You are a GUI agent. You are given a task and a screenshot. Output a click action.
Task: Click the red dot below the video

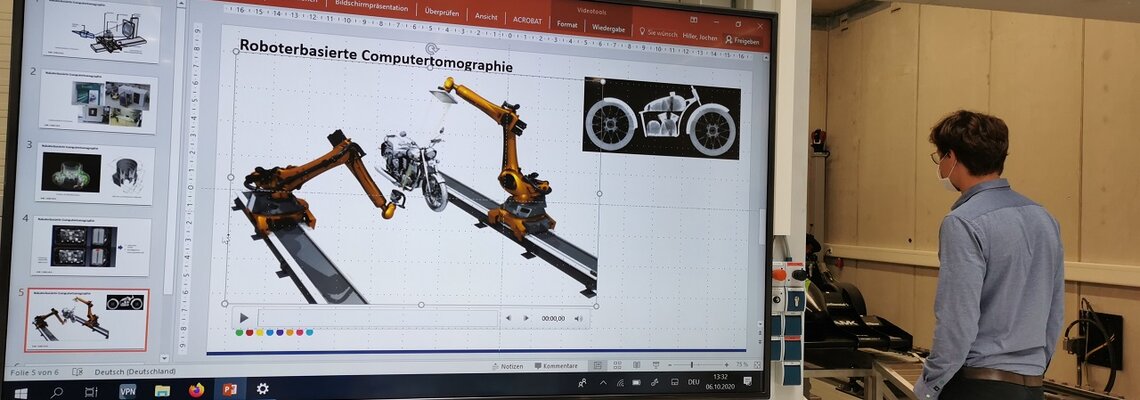[249, 332]
